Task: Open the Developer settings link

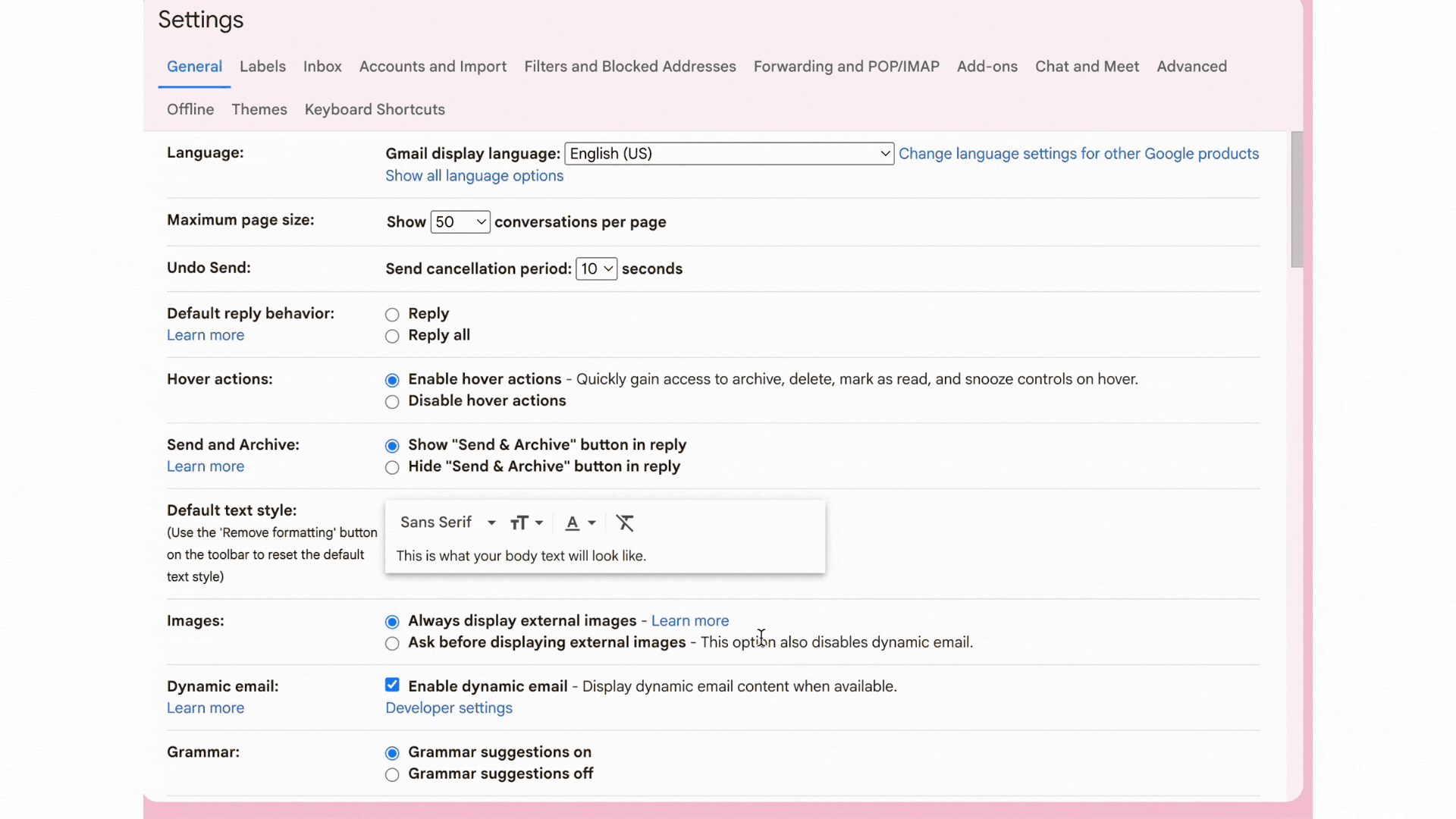Action: (449, 708)
